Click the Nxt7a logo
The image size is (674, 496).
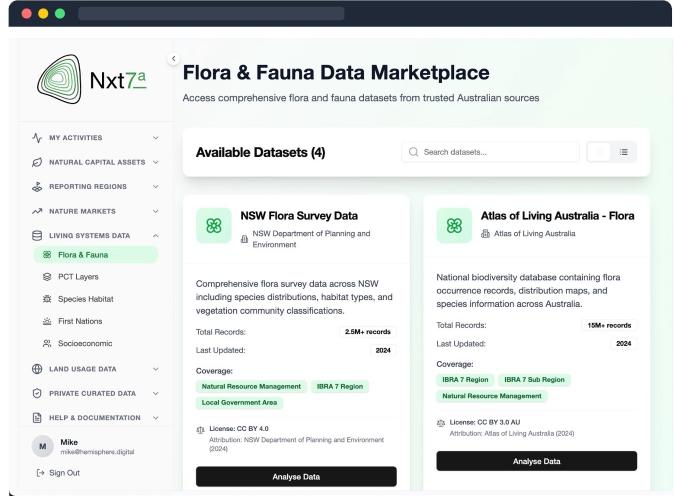click(92, 79)
